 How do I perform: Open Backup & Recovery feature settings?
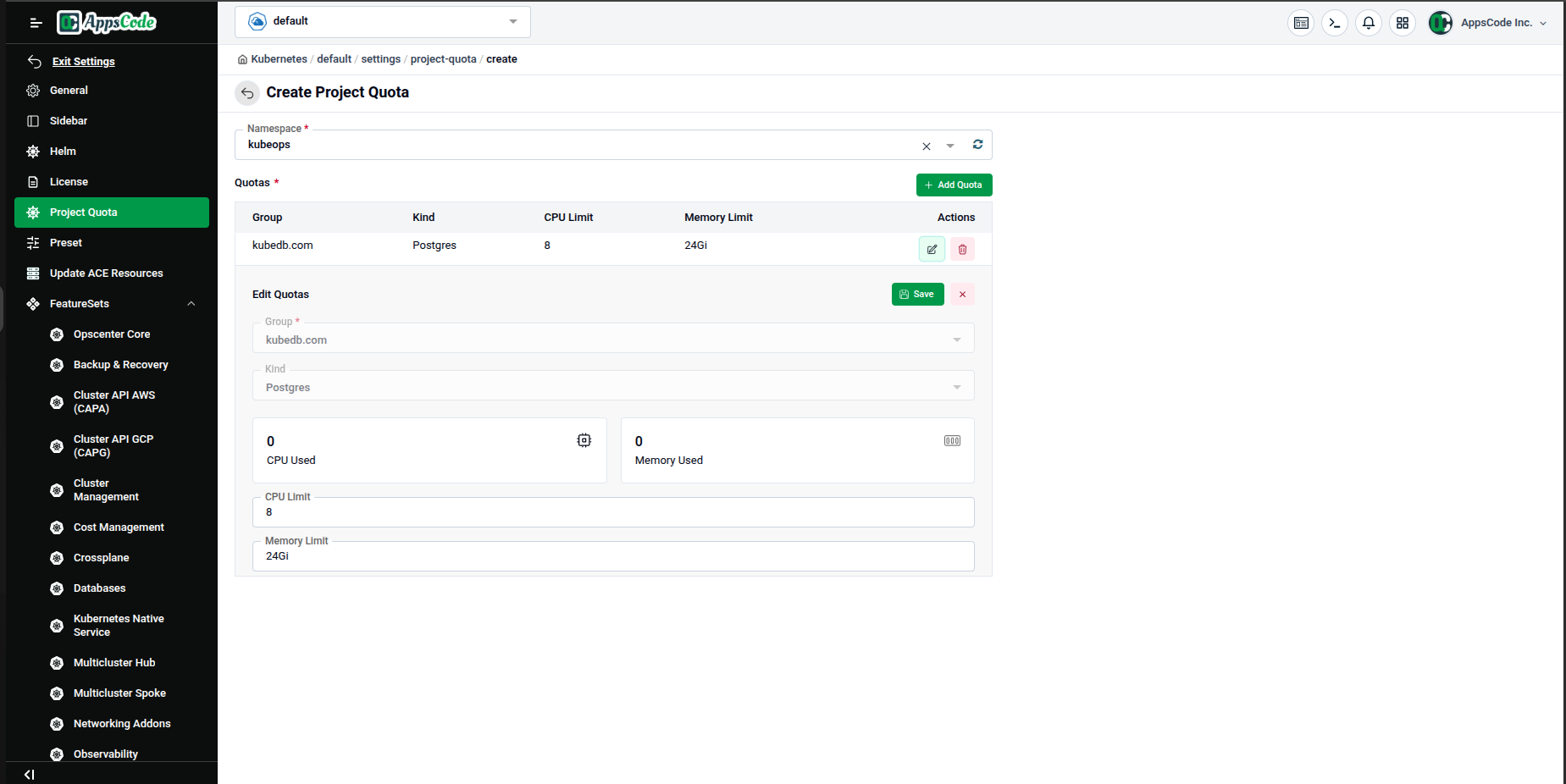120,364
